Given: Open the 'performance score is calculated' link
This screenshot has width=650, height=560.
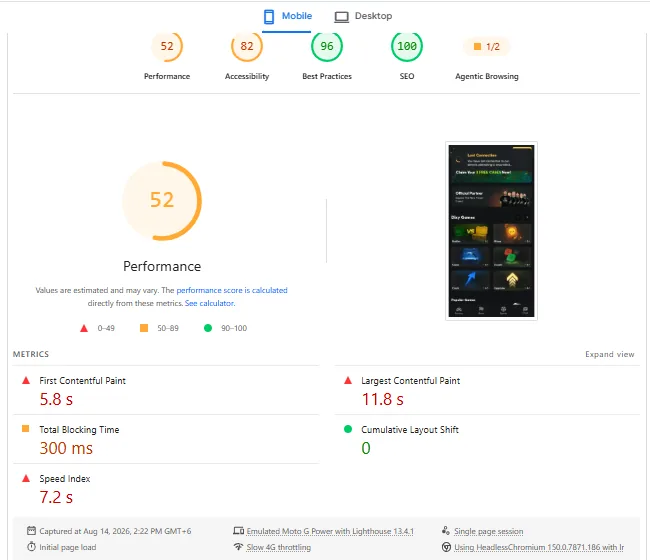Looking at the screenshot, I should click(232, 290).
